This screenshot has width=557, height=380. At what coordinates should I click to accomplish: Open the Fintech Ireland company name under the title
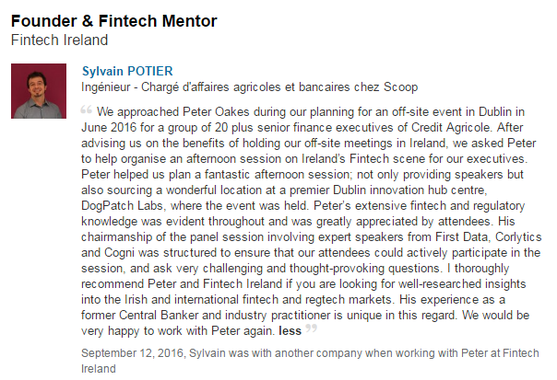click(59, 40)
